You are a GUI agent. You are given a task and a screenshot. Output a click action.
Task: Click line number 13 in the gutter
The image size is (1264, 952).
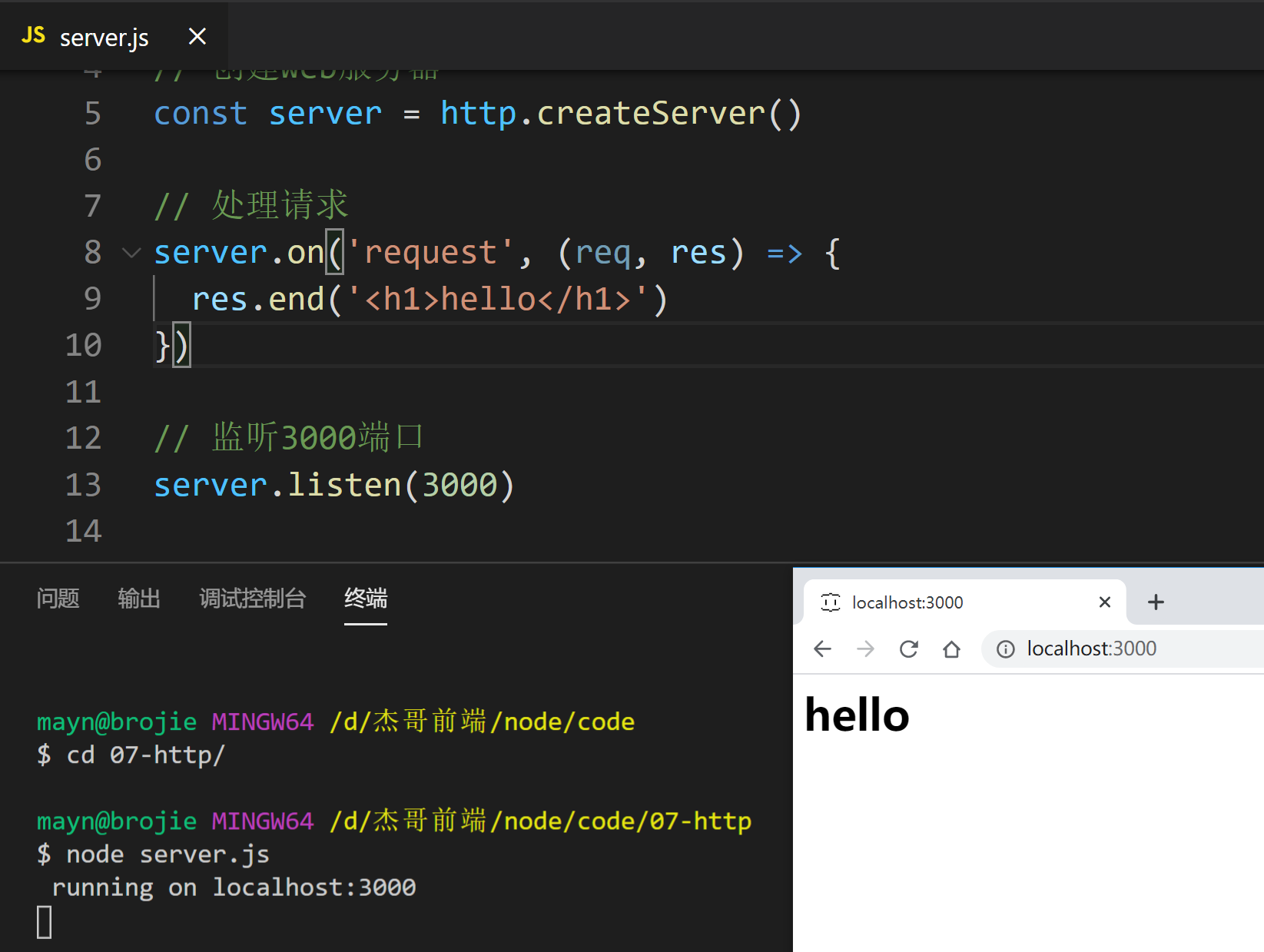[83, 486]
